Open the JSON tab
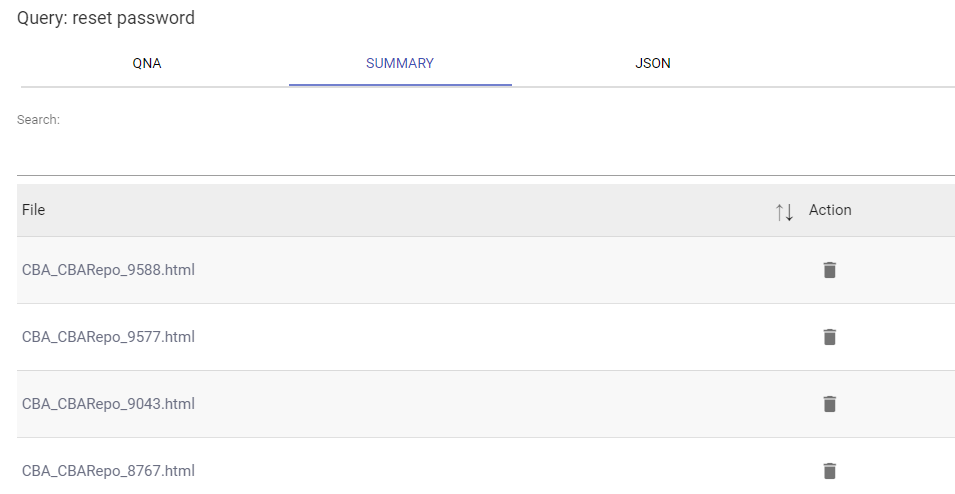Screen dimensions: 955x494 pos(652,63)
